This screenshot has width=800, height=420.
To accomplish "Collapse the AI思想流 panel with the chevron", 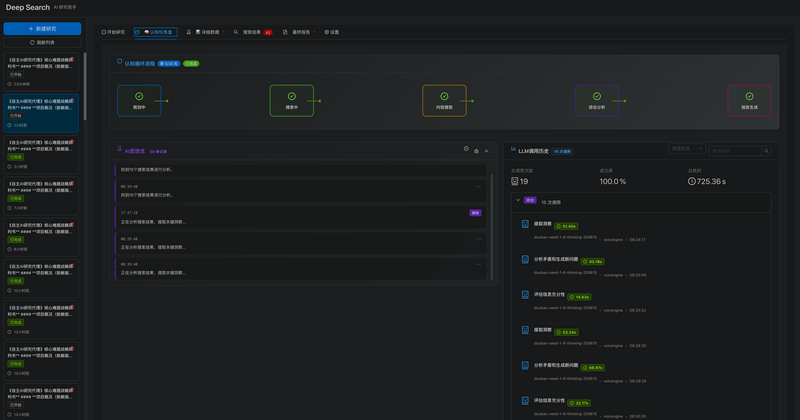I will click(x=486, y=150).
